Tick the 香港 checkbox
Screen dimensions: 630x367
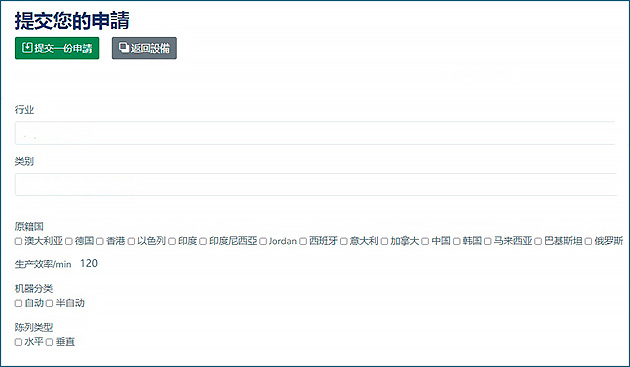[100, 241]
